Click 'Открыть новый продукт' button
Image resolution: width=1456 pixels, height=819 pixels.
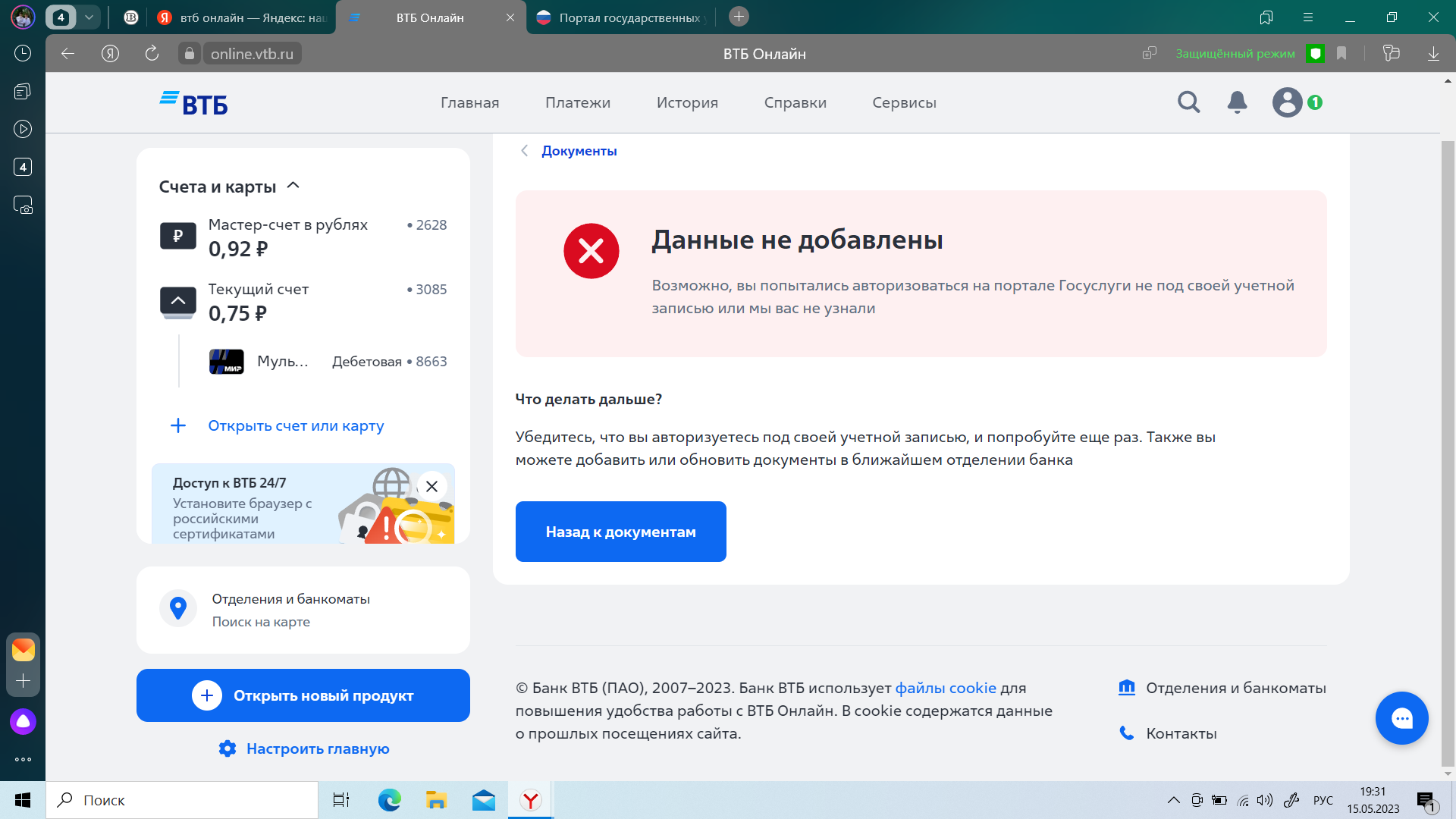point(303,695)
